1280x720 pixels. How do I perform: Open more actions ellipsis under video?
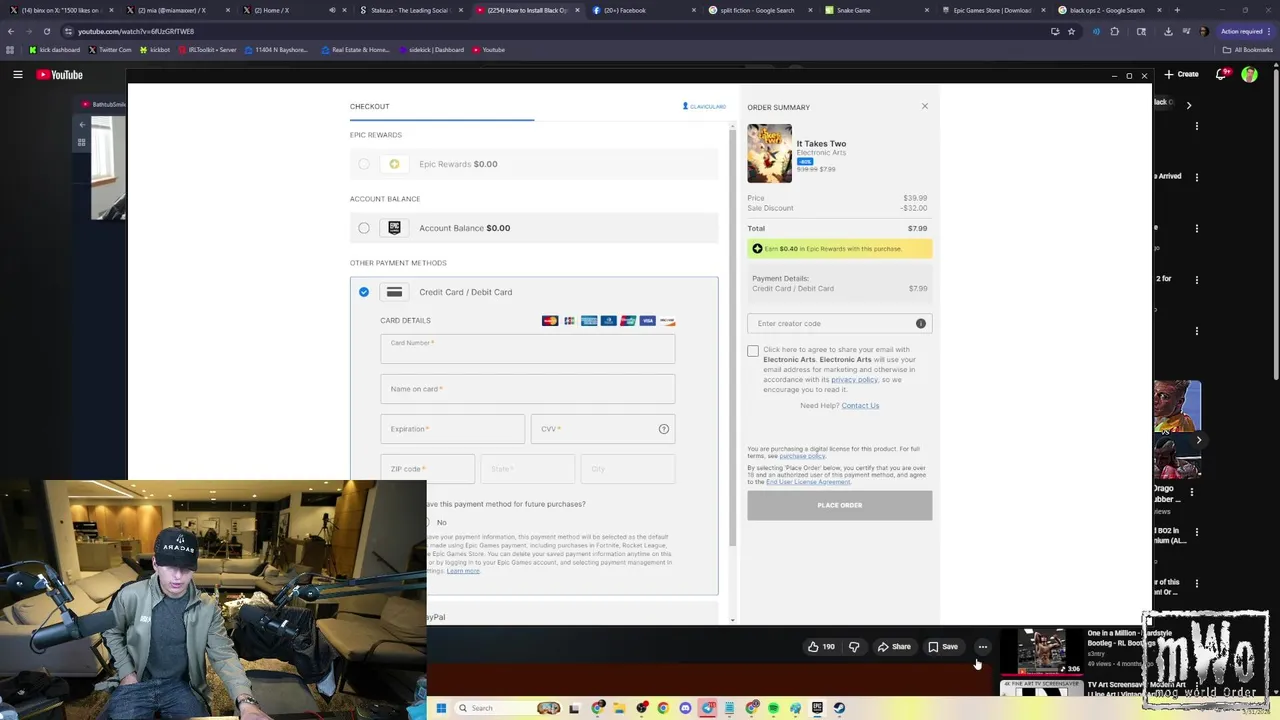(983, 647)
